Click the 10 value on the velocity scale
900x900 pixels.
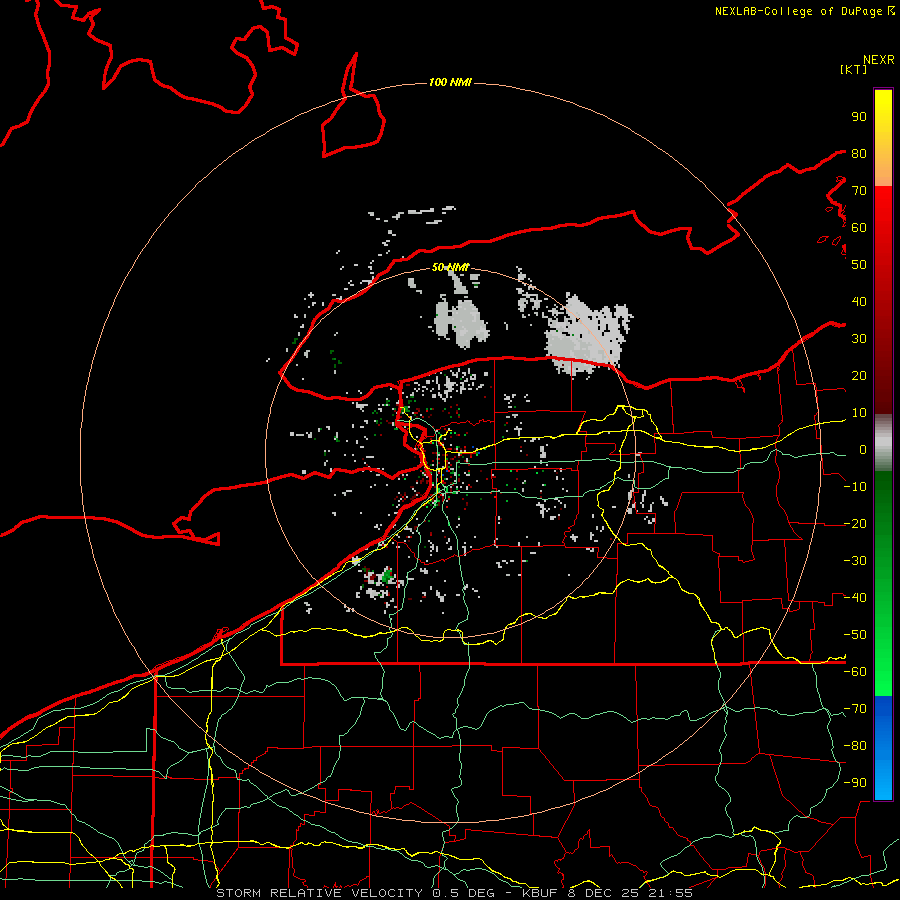859,413
